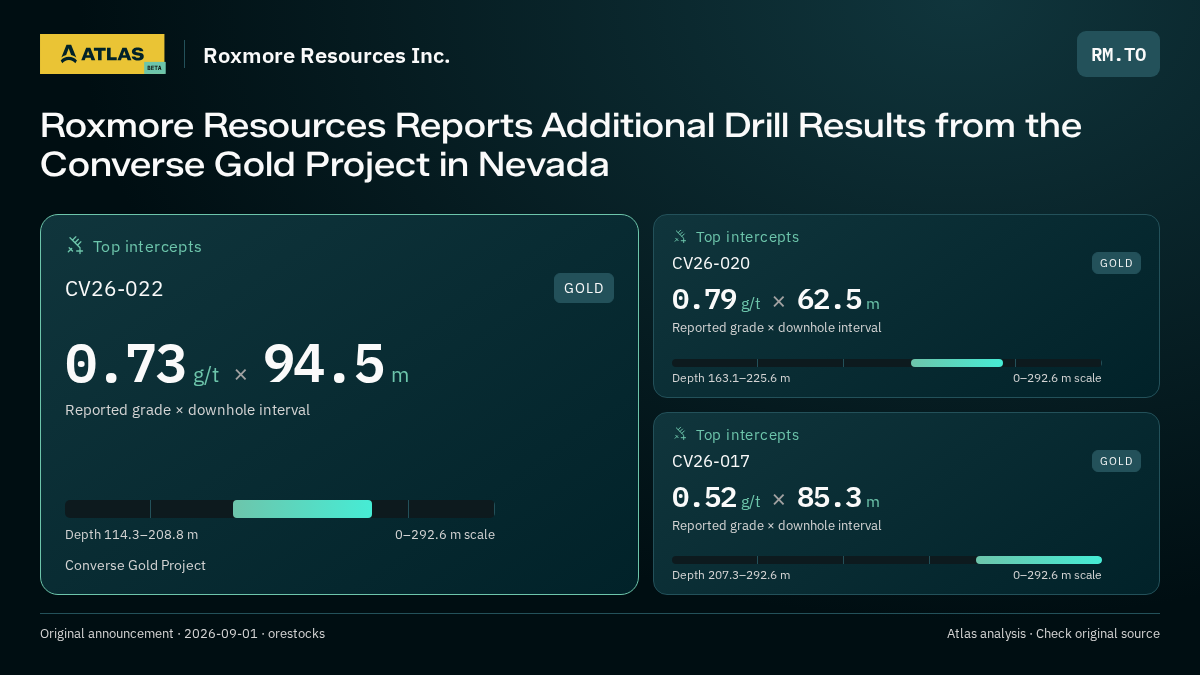1200x675 pixels.
Task: Click the Original announcement footer text
Action: click(x=182, y=633)
